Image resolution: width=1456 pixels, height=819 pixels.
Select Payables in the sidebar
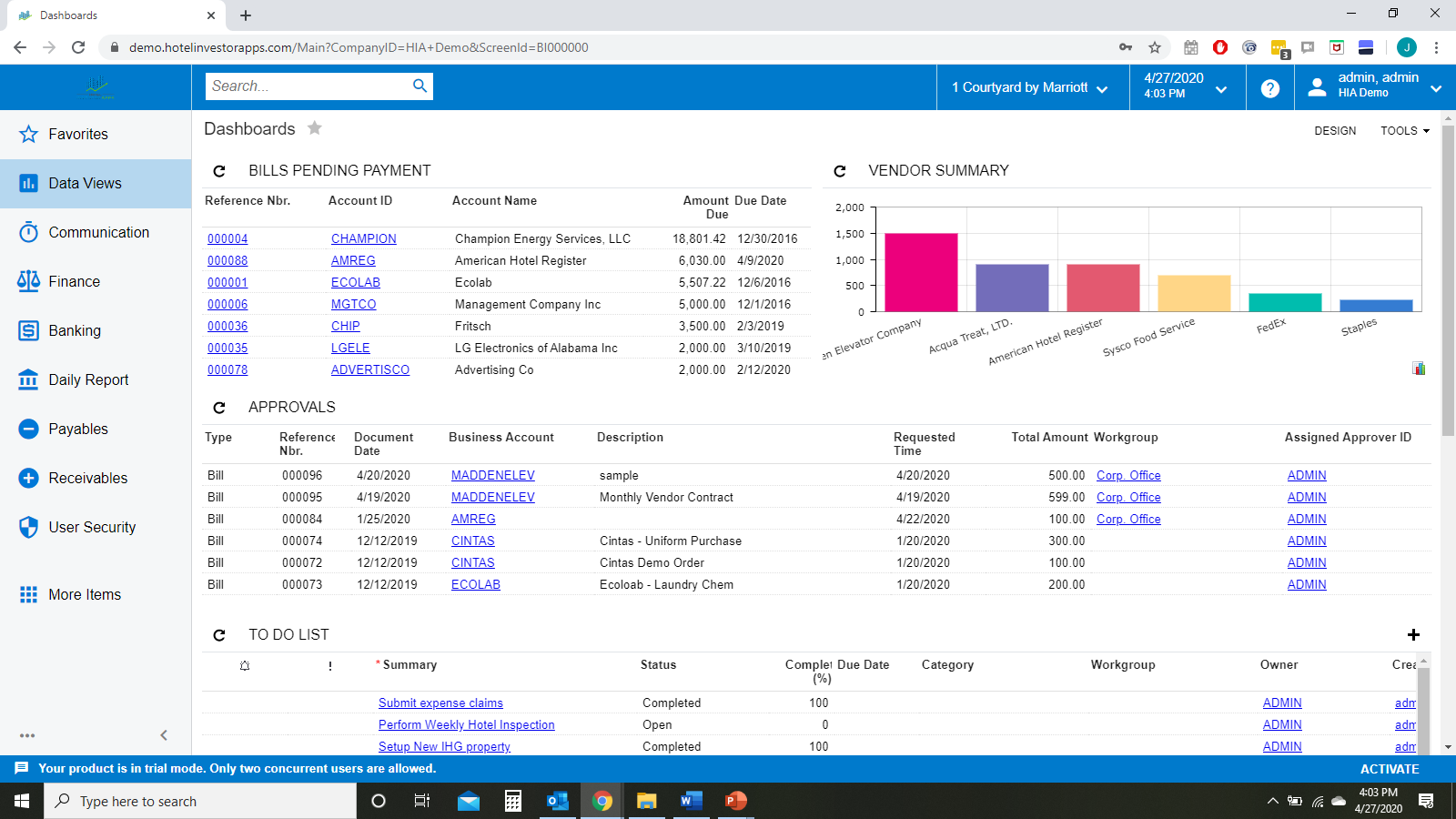pyautogui.click(x=78, y=430)
